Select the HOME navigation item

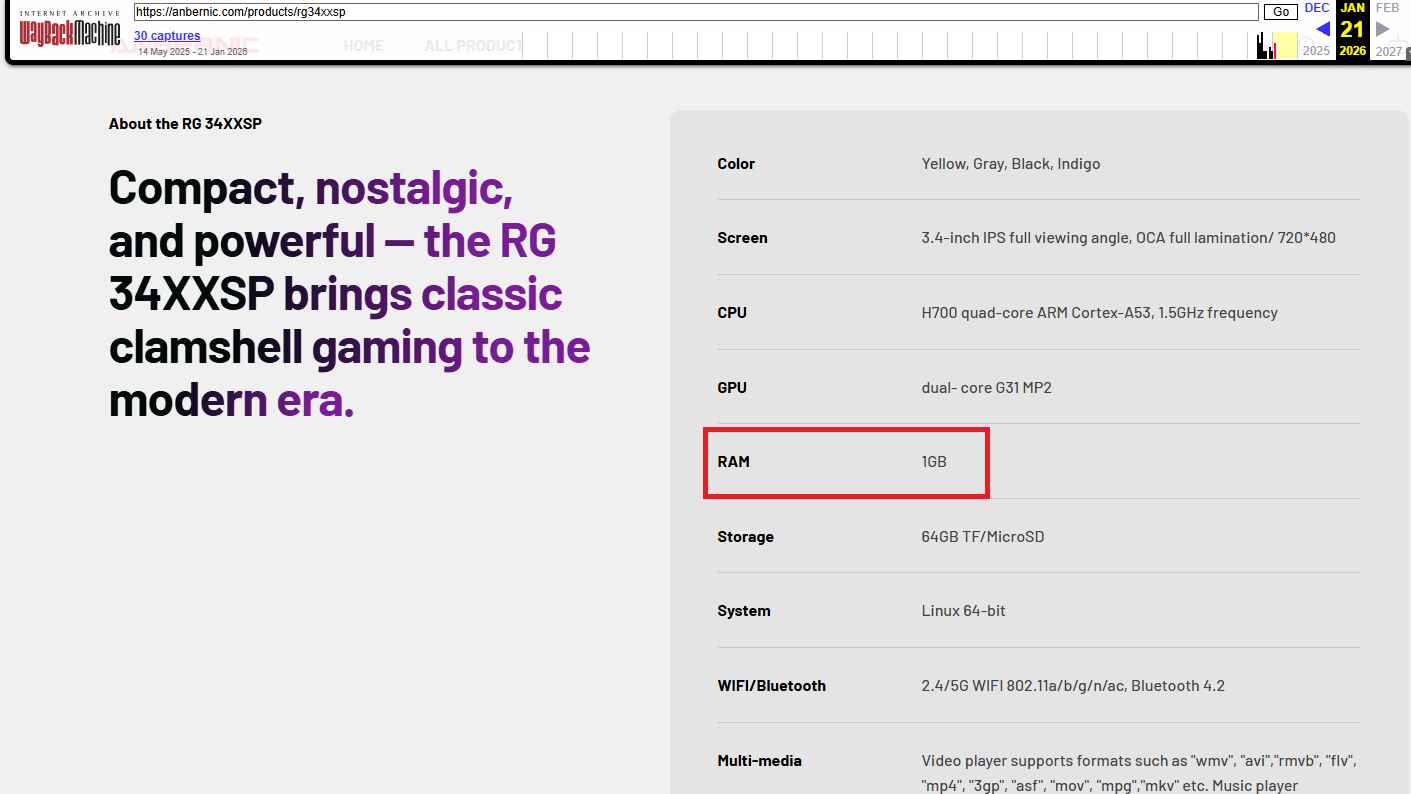(364, 45)
